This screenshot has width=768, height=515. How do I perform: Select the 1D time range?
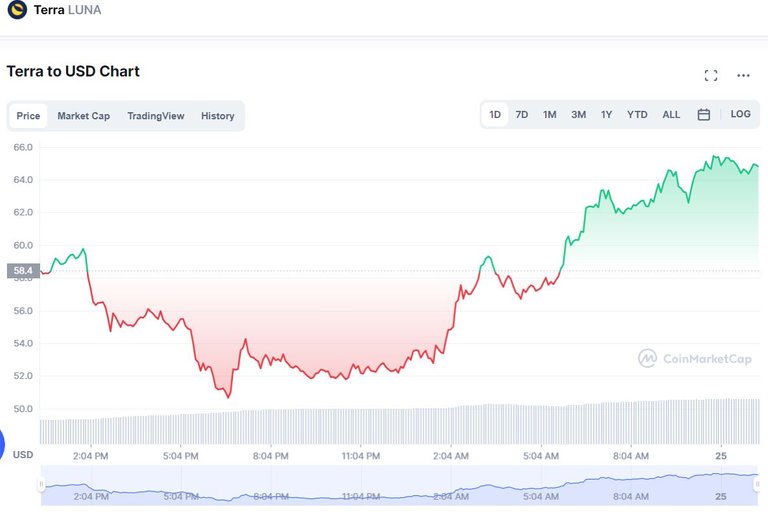495,115
